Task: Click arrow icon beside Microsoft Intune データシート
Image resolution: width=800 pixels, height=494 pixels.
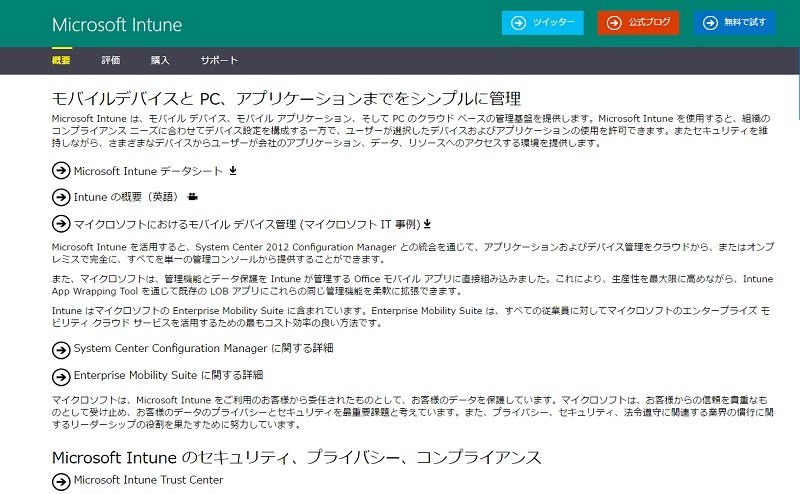Action: (61, 170)
